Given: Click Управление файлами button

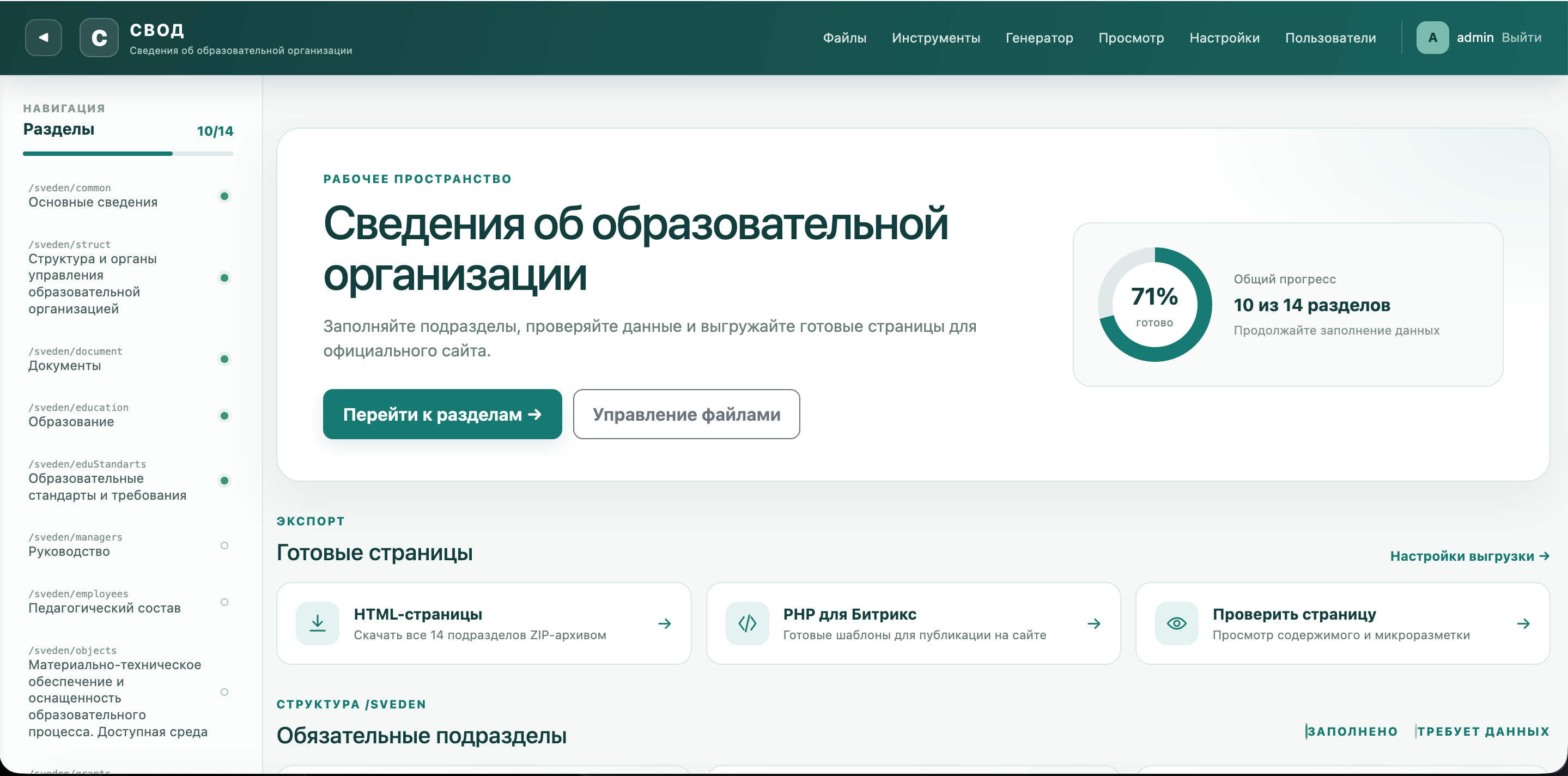Looking at the screenshot, I should [x=686, y=414].
